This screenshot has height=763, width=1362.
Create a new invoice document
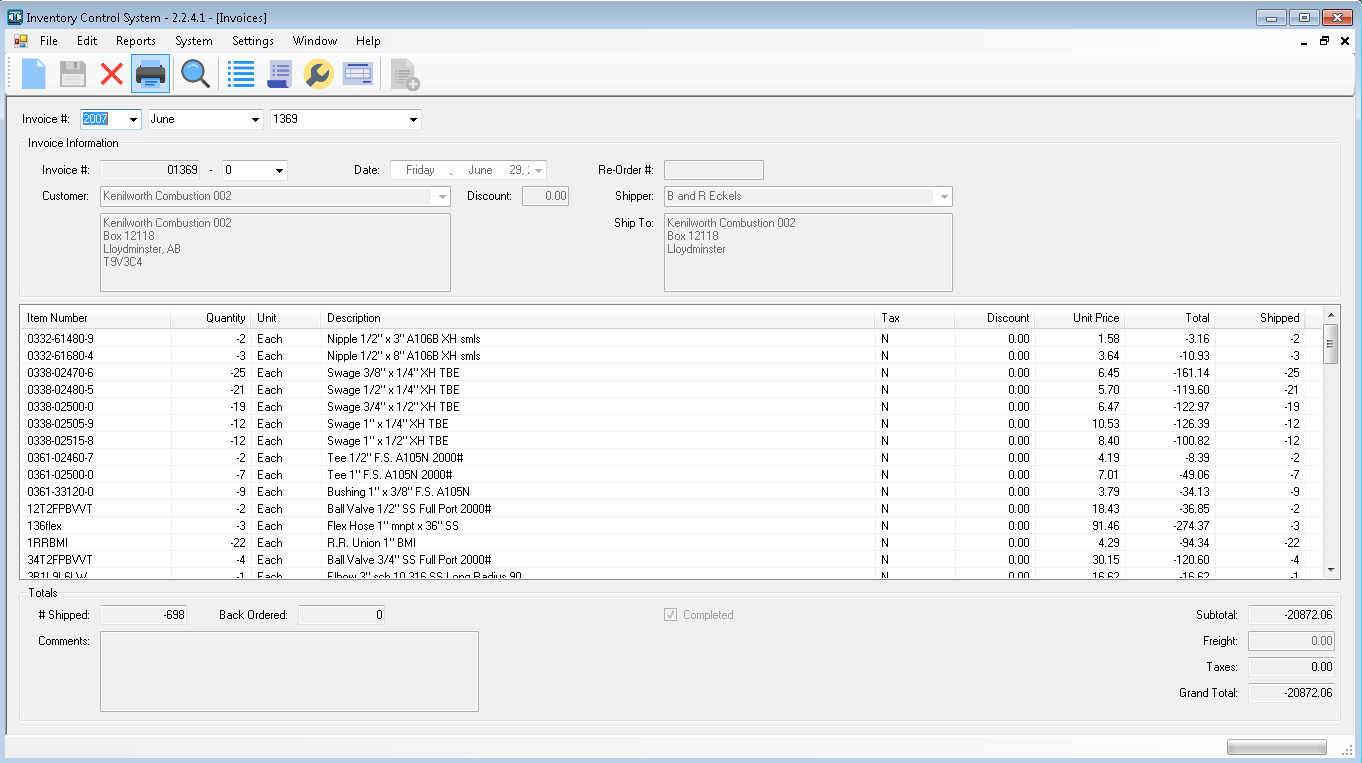(32, 73)
